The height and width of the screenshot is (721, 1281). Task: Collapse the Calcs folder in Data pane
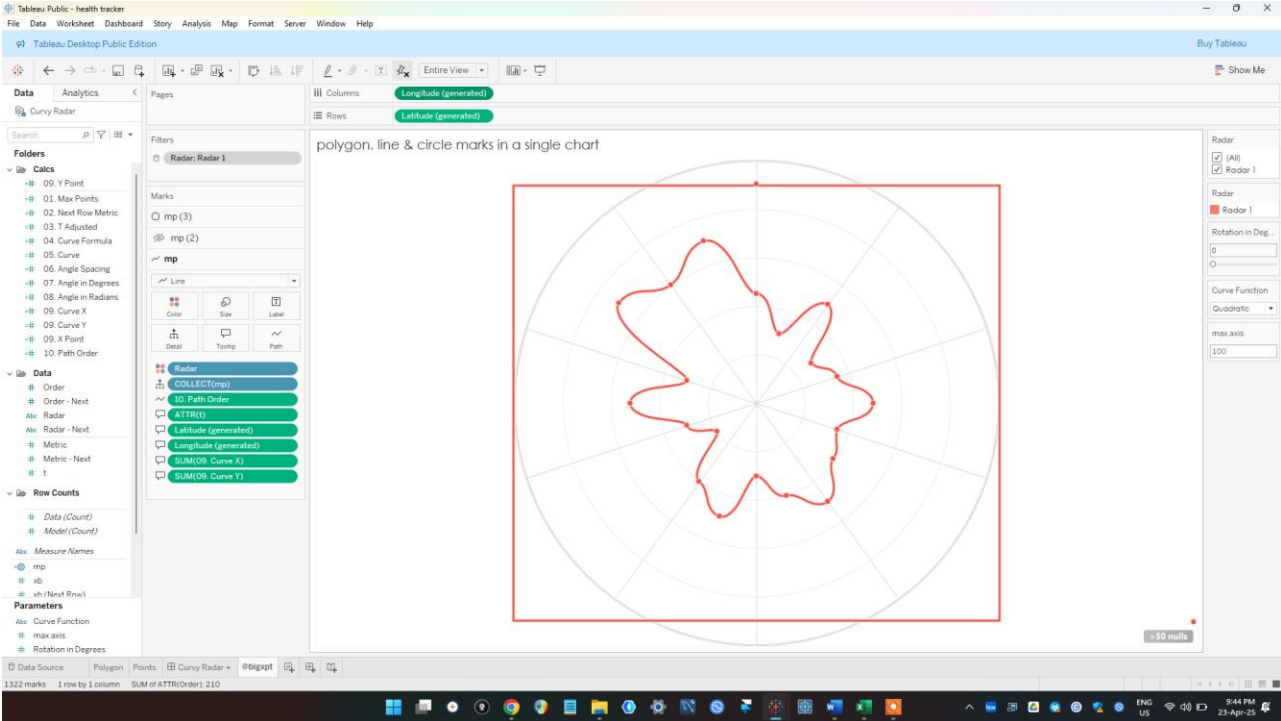click(9, 169)
